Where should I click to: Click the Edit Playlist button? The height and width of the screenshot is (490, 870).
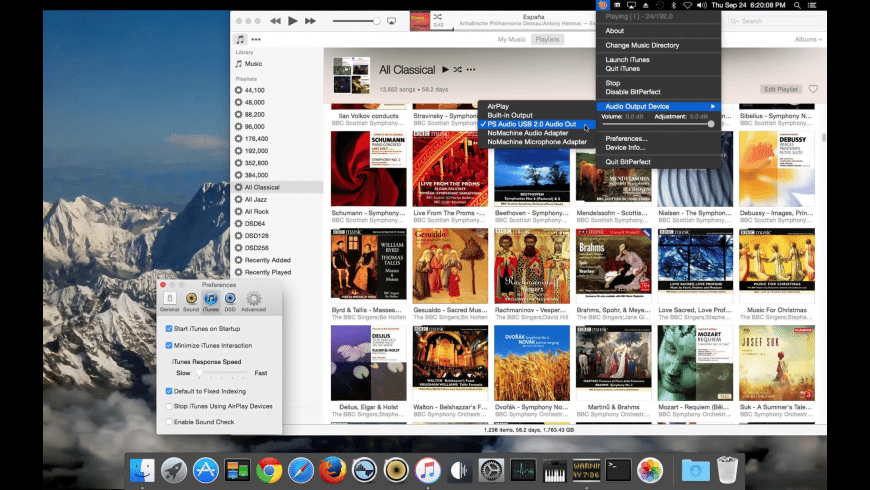coord(781,89)
